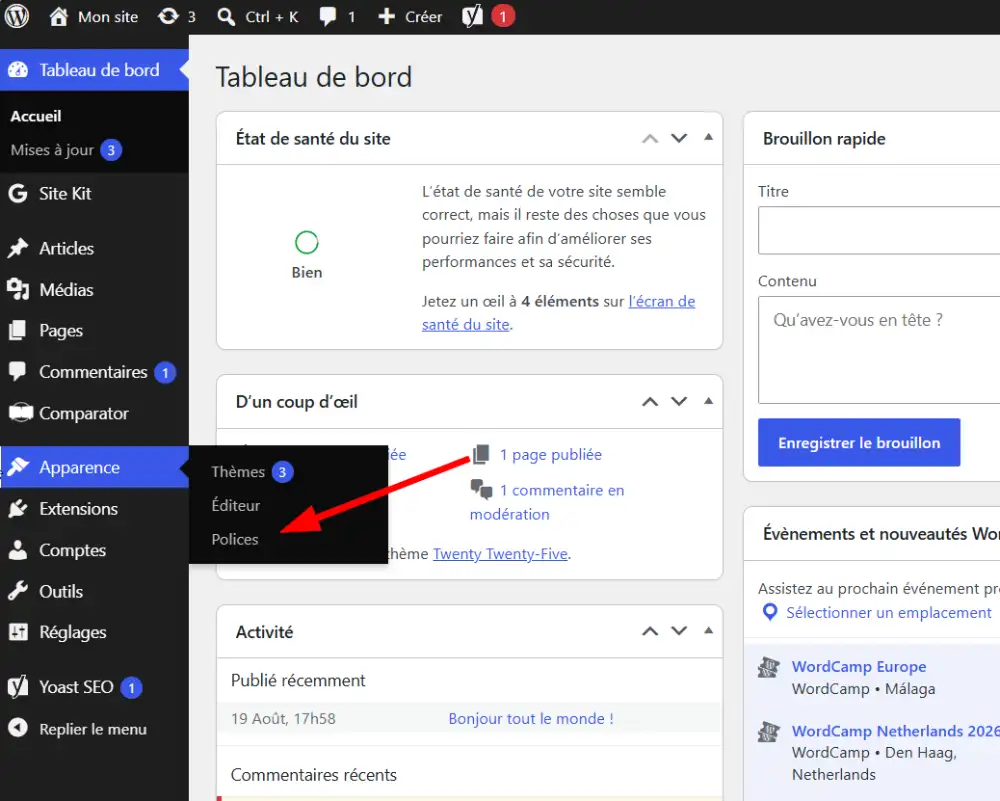The image size is (1000, 801).
Task: Collapse the sidebar with Replier le menu
Action: [78, 728]
